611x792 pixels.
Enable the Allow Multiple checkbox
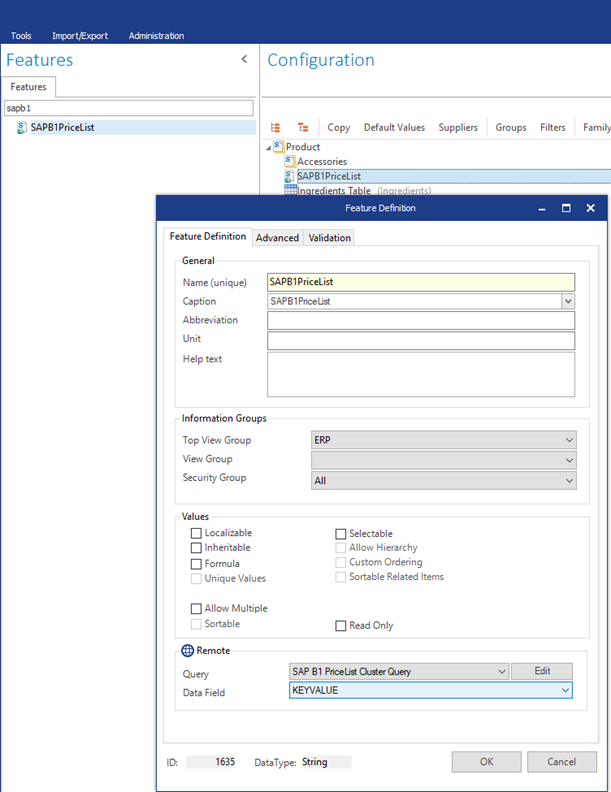196,609
